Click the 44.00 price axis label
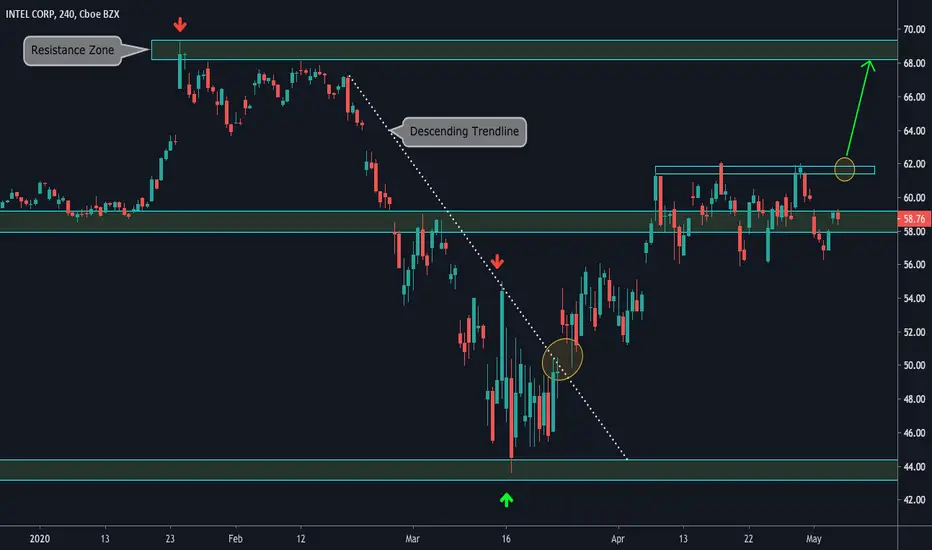Screen dimensions: 932x550 914,467
